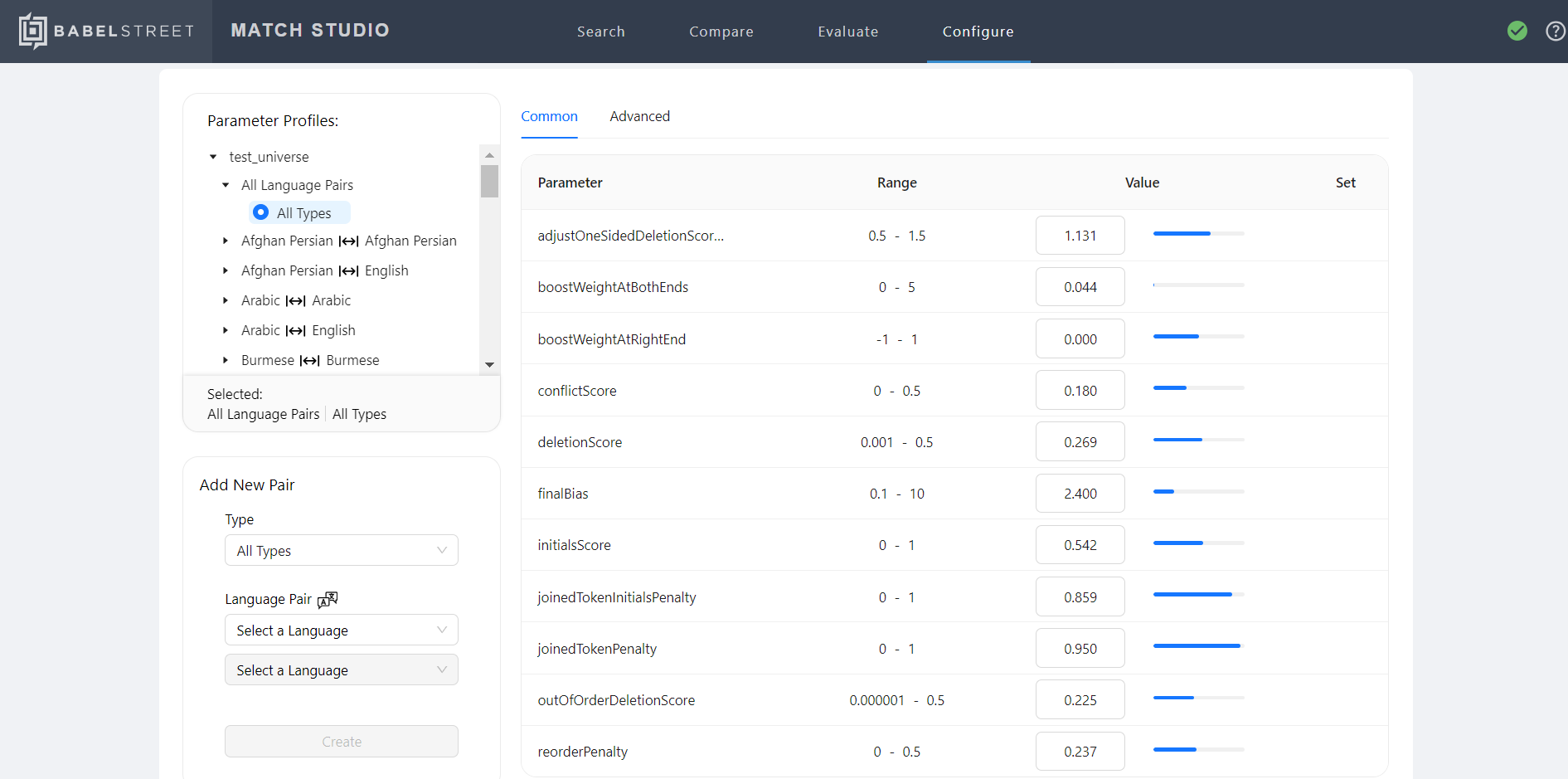Click the MATCH STUDIO title
The height and width of the screenshot is (779, 1568).
[x=310, y=30]
